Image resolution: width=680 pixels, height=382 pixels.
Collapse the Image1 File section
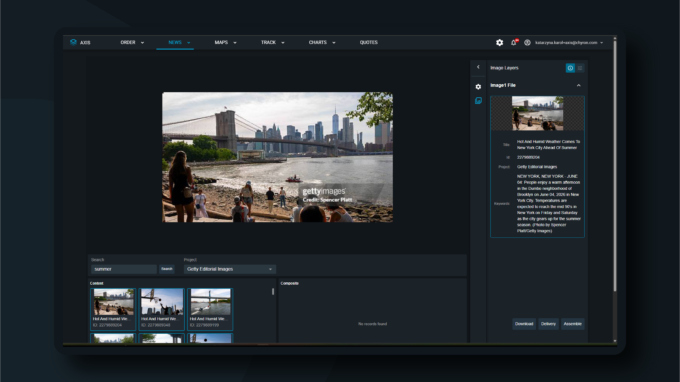click(x=579, y=85)
